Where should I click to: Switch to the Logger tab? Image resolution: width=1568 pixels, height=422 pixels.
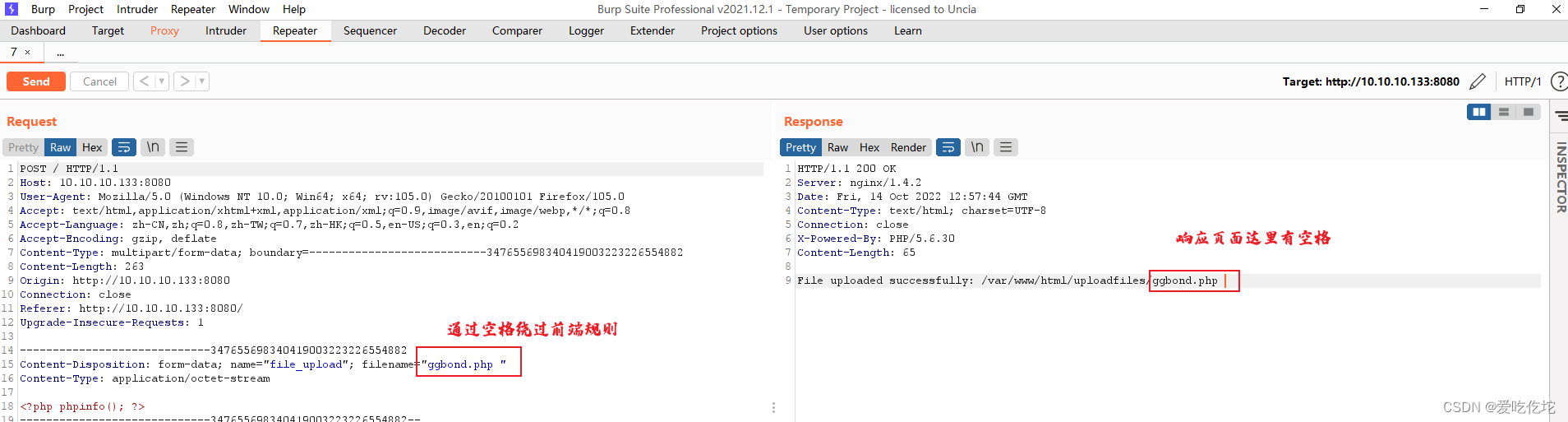click(586, 30)
